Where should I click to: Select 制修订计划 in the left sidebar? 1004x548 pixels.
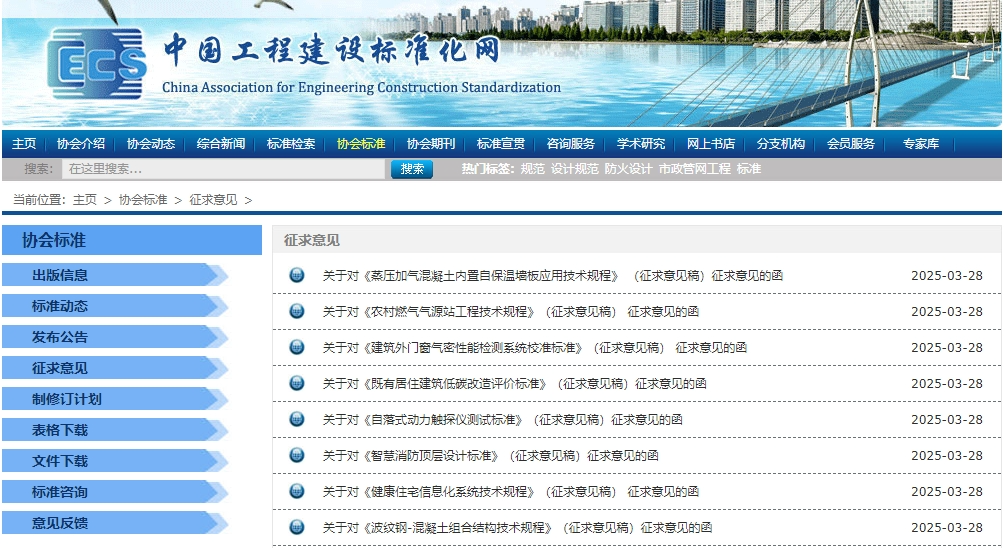pos(67,399)
